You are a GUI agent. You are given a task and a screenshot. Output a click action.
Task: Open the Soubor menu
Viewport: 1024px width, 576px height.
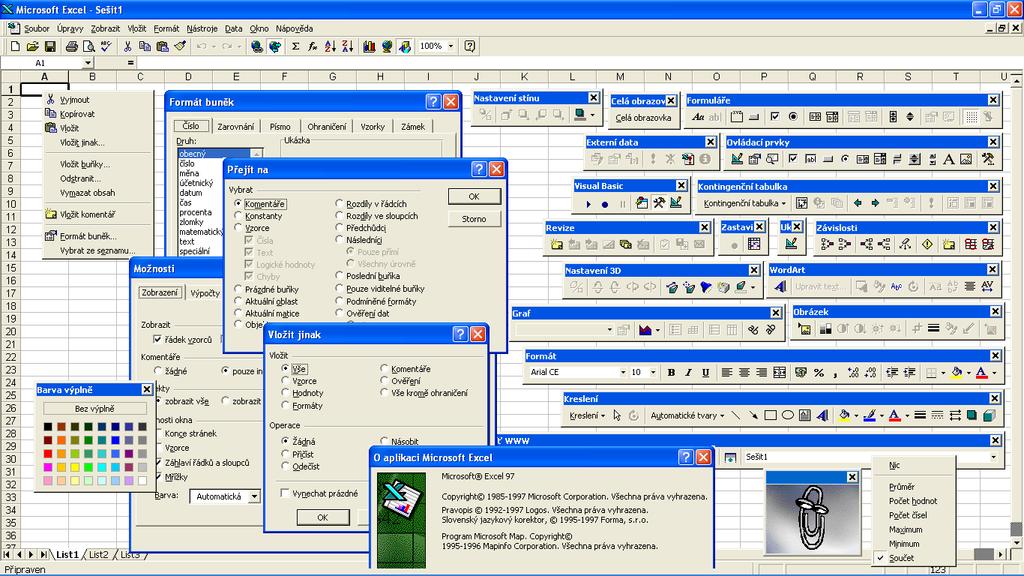(x=37, y=29)
